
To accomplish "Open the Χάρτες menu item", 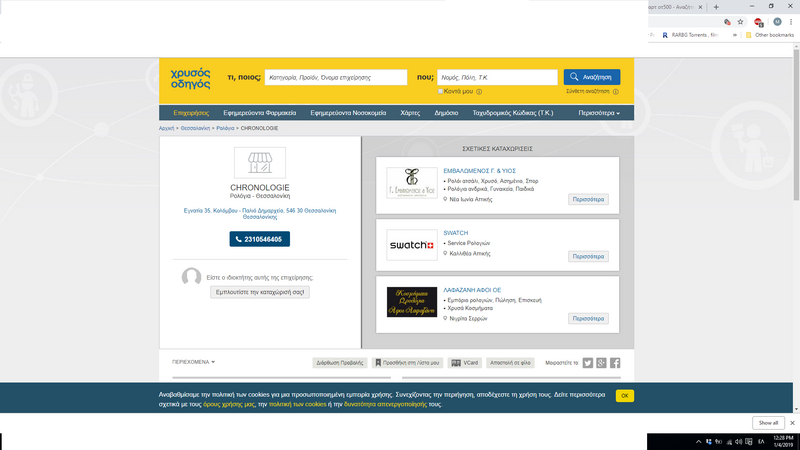I will coord(410,113).
